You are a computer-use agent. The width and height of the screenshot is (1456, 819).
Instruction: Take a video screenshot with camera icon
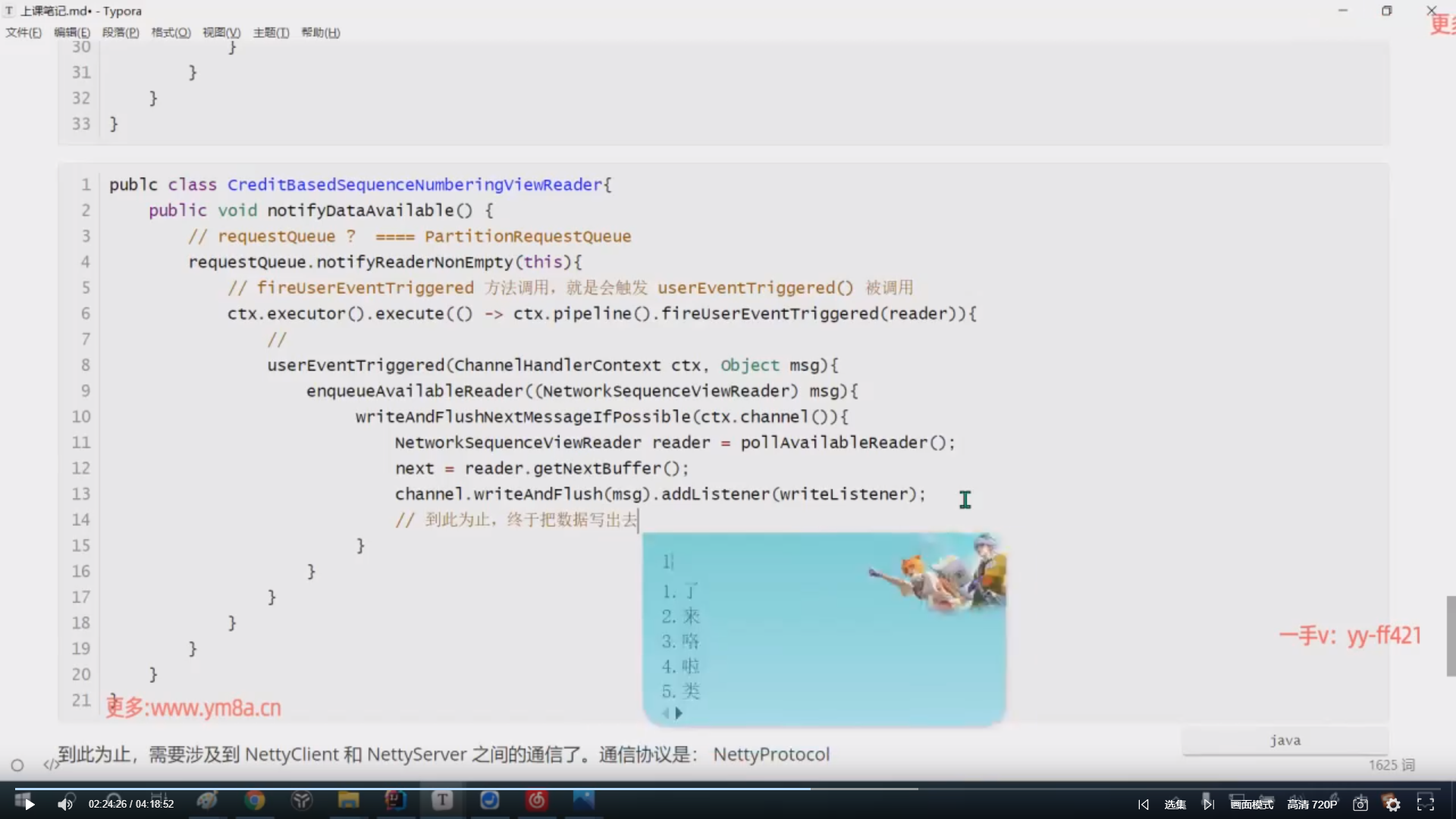click(1360, 805)
